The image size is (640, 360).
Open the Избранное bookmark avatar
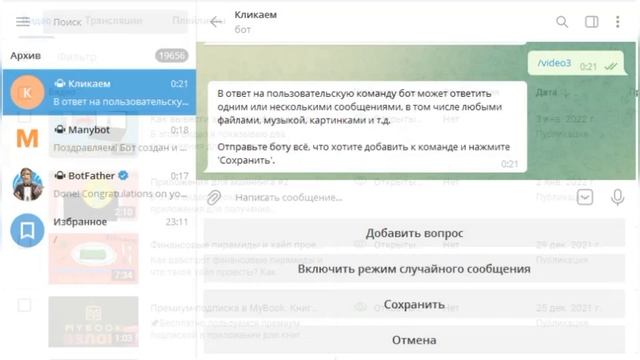pos(27,230)
